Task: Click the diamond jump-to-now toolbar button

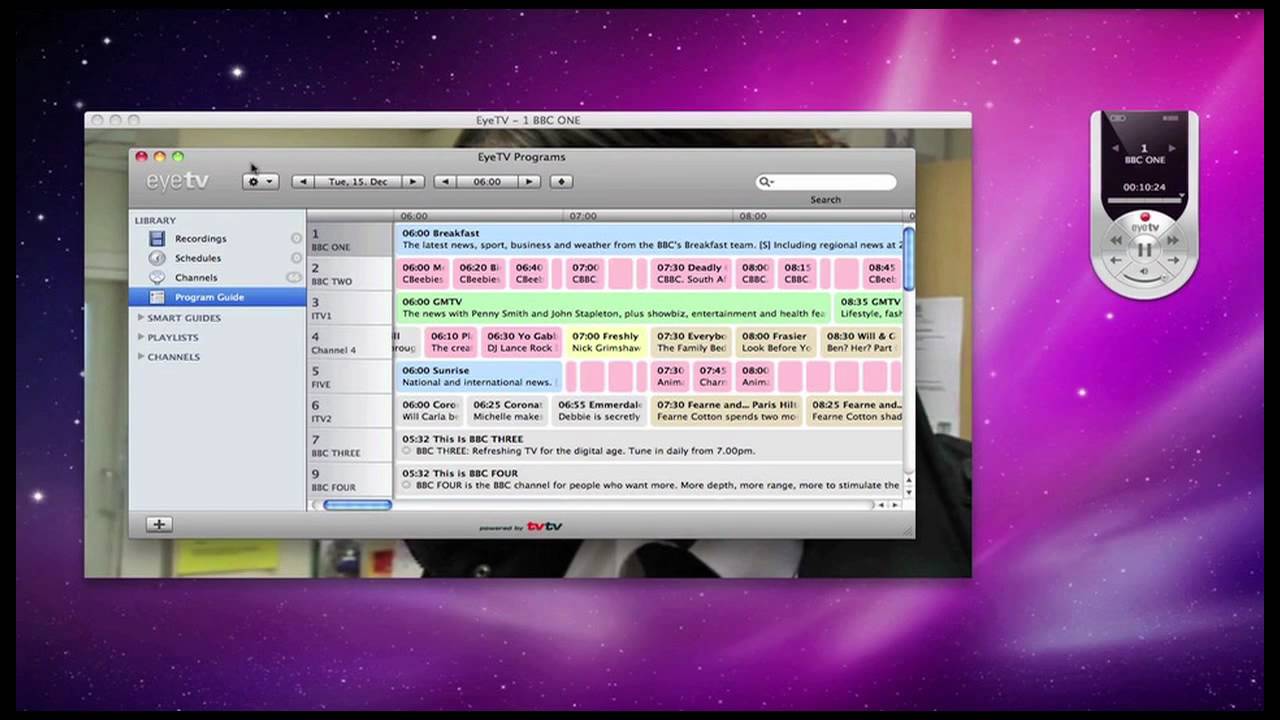Action: 561,182
